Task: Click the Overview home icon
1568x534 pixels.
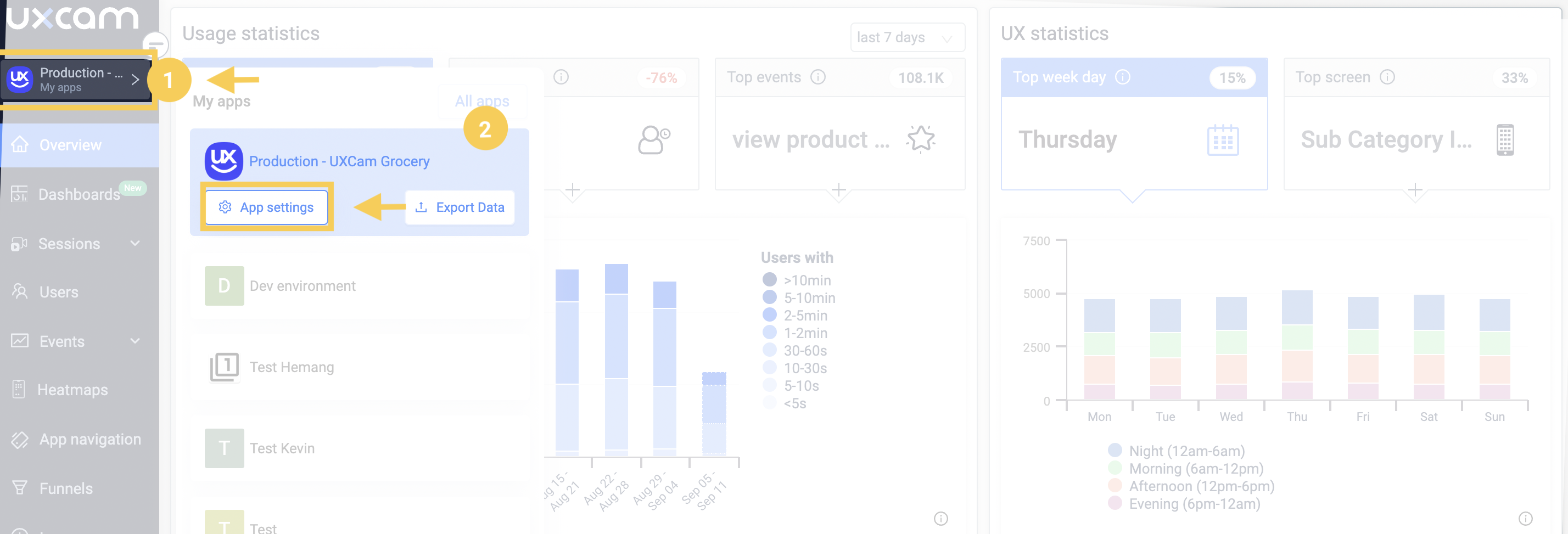Action: click(19, 144)
